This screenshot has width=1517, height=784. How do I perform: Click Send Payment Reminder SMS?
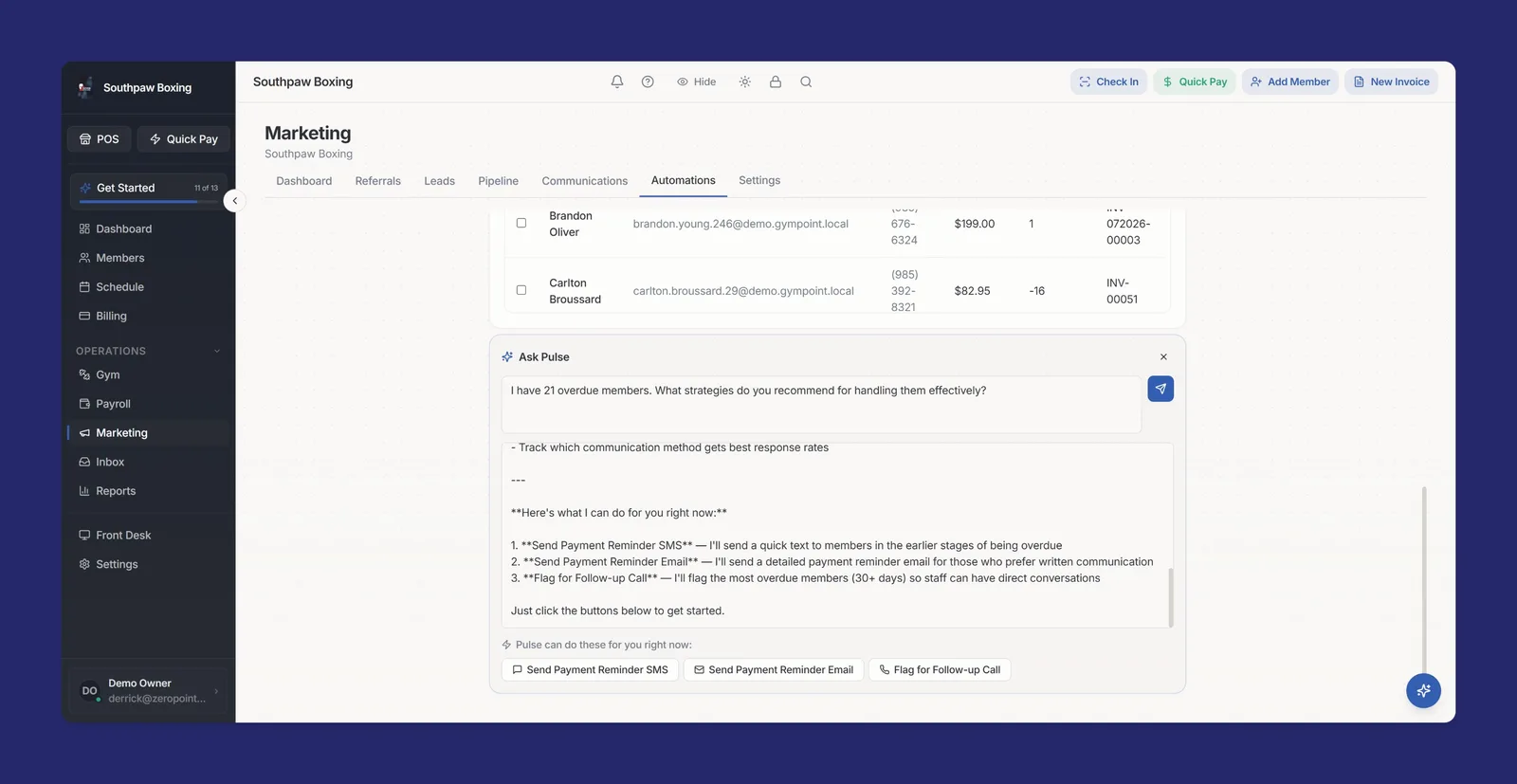(590, 669)
